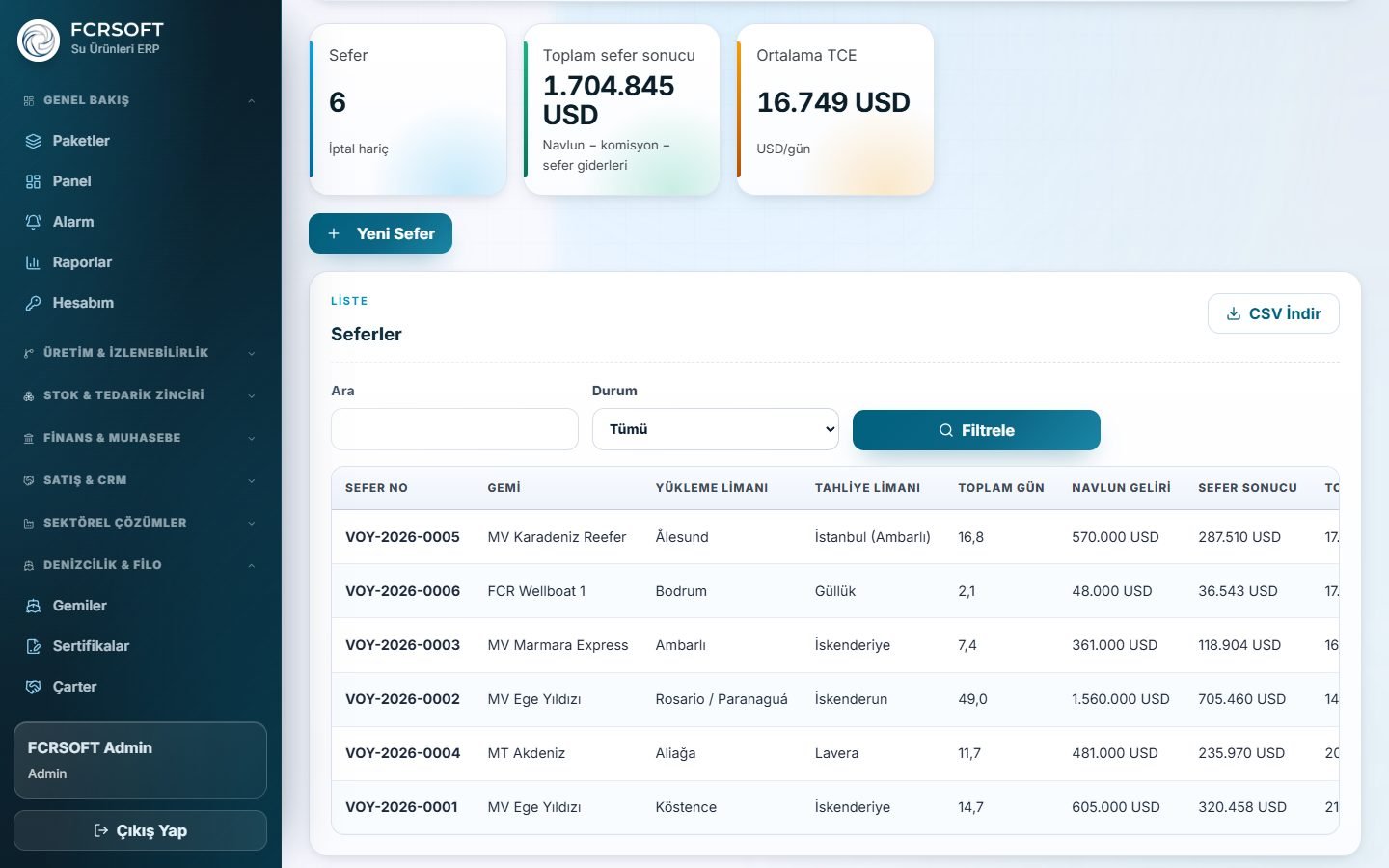Focus the Ara search field

pyautogui.click(x=454, y=429)
